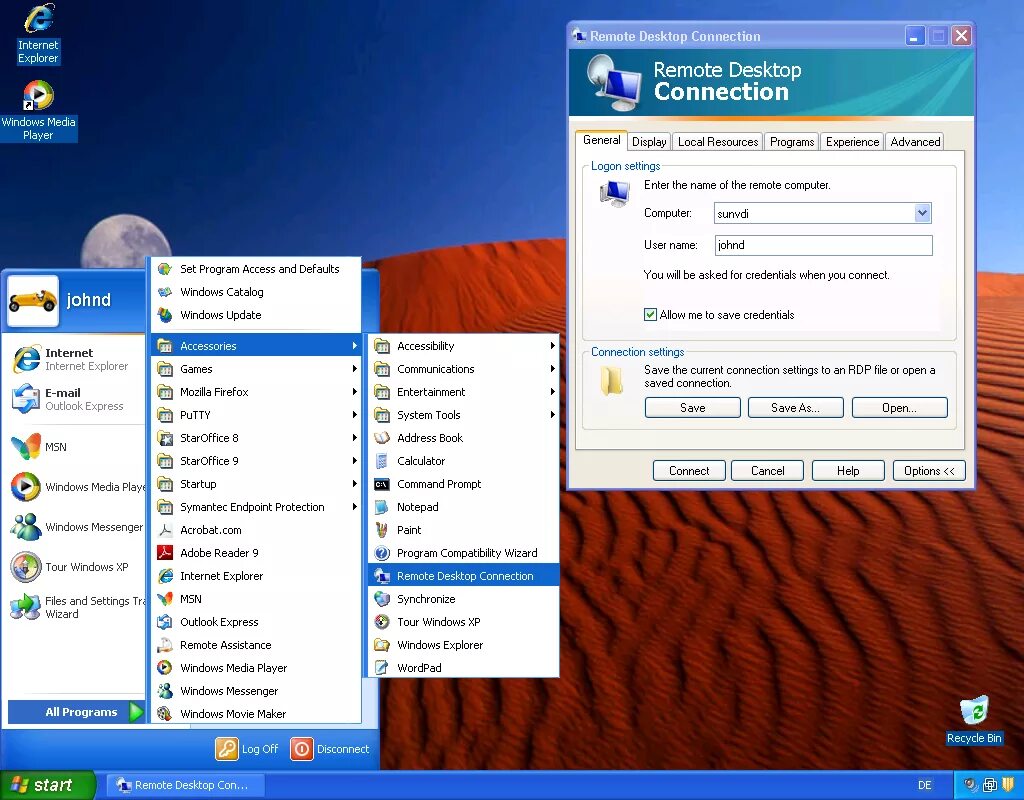Image resolution: width=1024 pixels, height=800 pixels.
Task: Click the Outlook Express E-mail icon
Action: (26, 399)
